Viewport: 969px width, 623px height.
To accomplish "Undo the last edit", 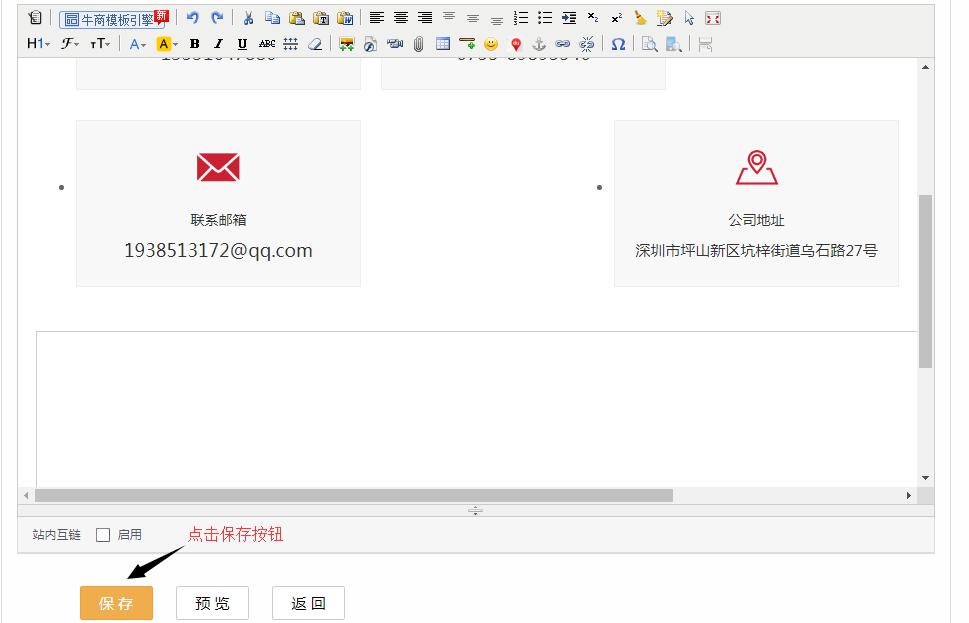I will point(193,18).
